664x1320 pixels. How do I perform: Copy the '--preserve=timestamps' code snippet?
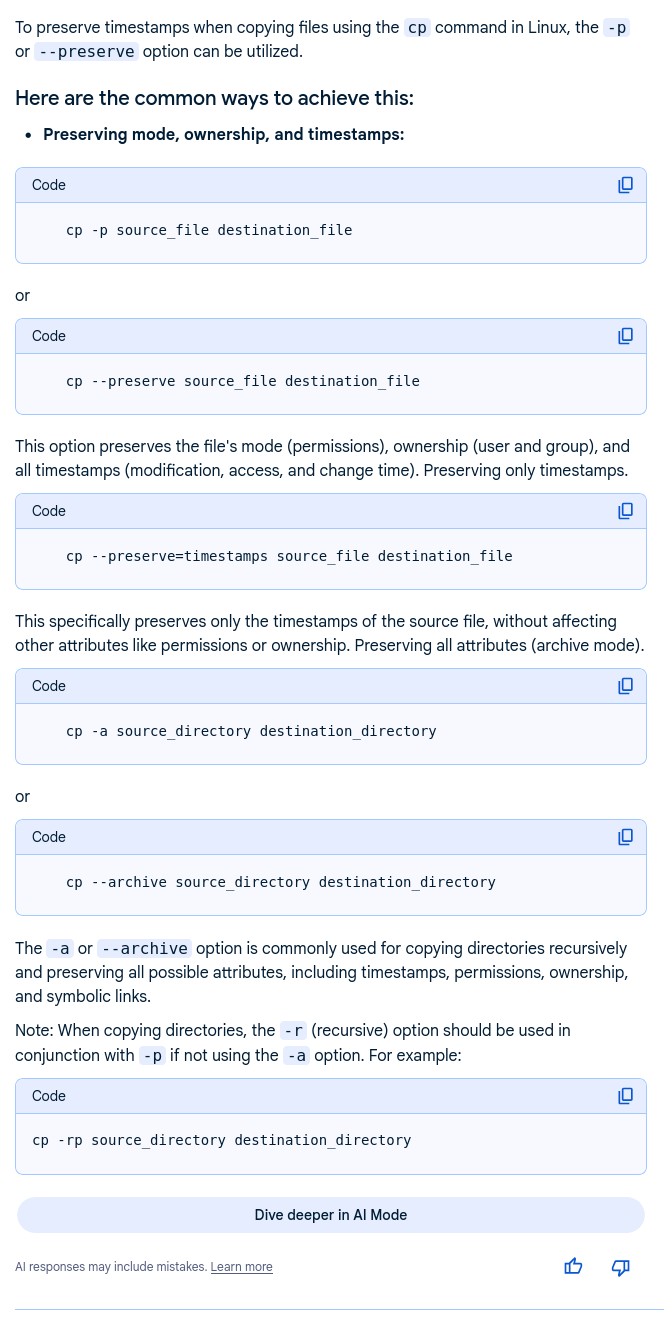point(626,511)
